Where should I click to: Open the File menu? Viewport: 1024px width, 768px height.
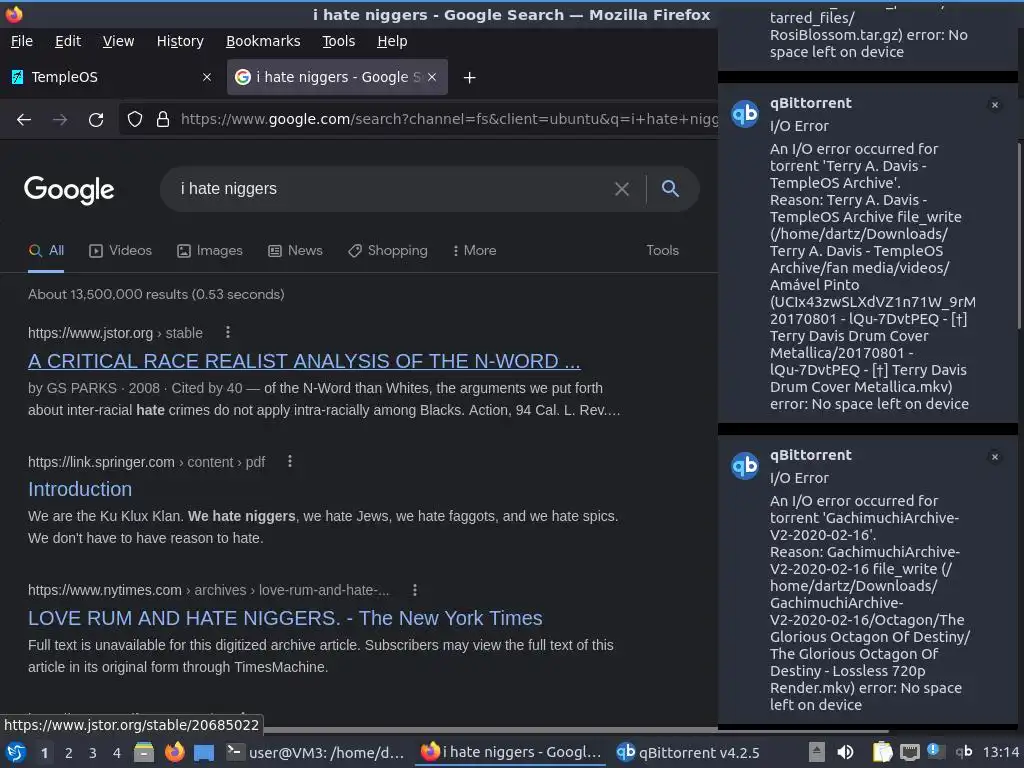(22, 41)
